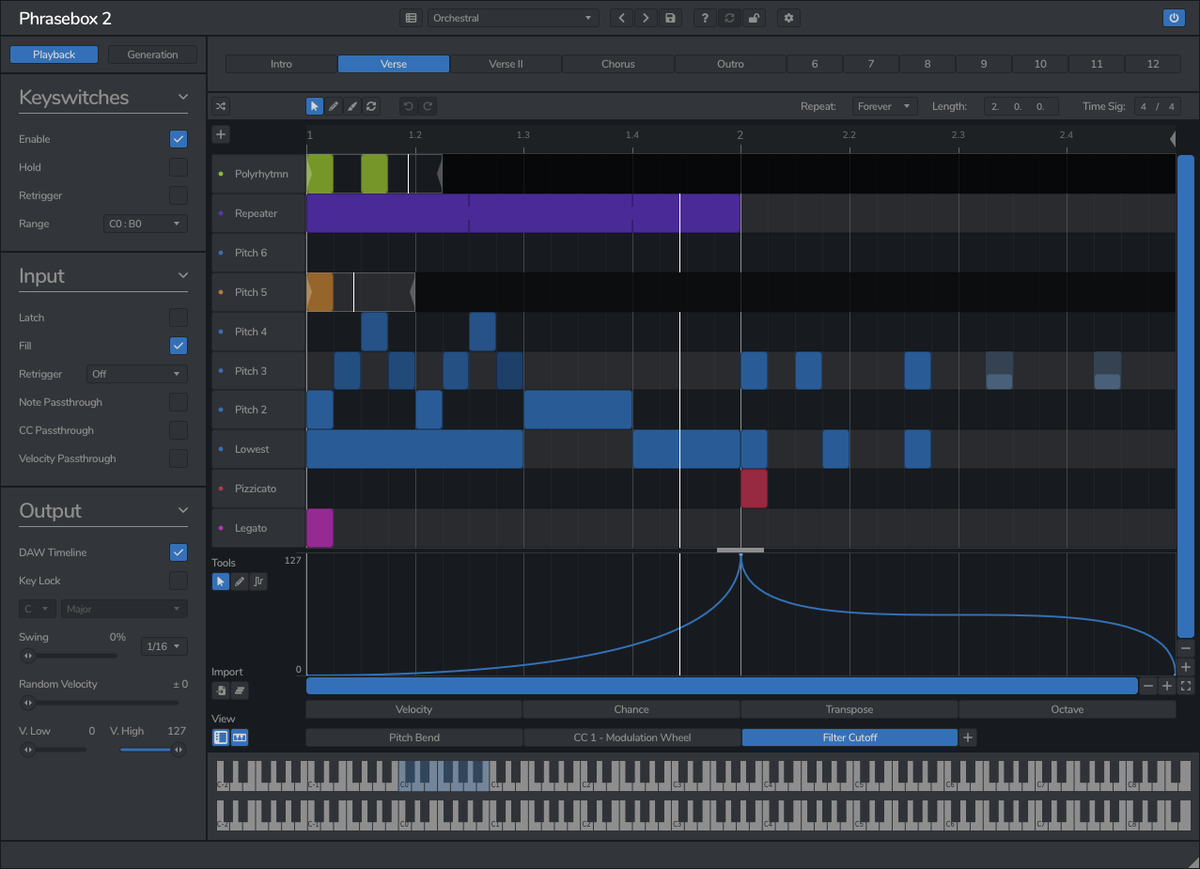Enable the Latch checkbox

coord(178,317)
